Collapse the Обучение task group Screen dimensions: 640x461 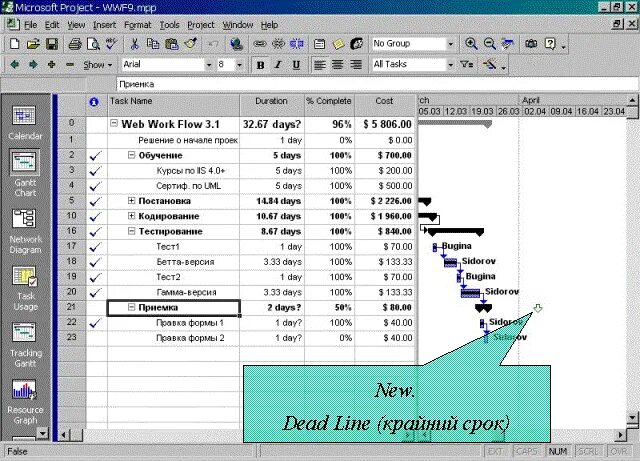pyautogui.click(x=131, y=155)
